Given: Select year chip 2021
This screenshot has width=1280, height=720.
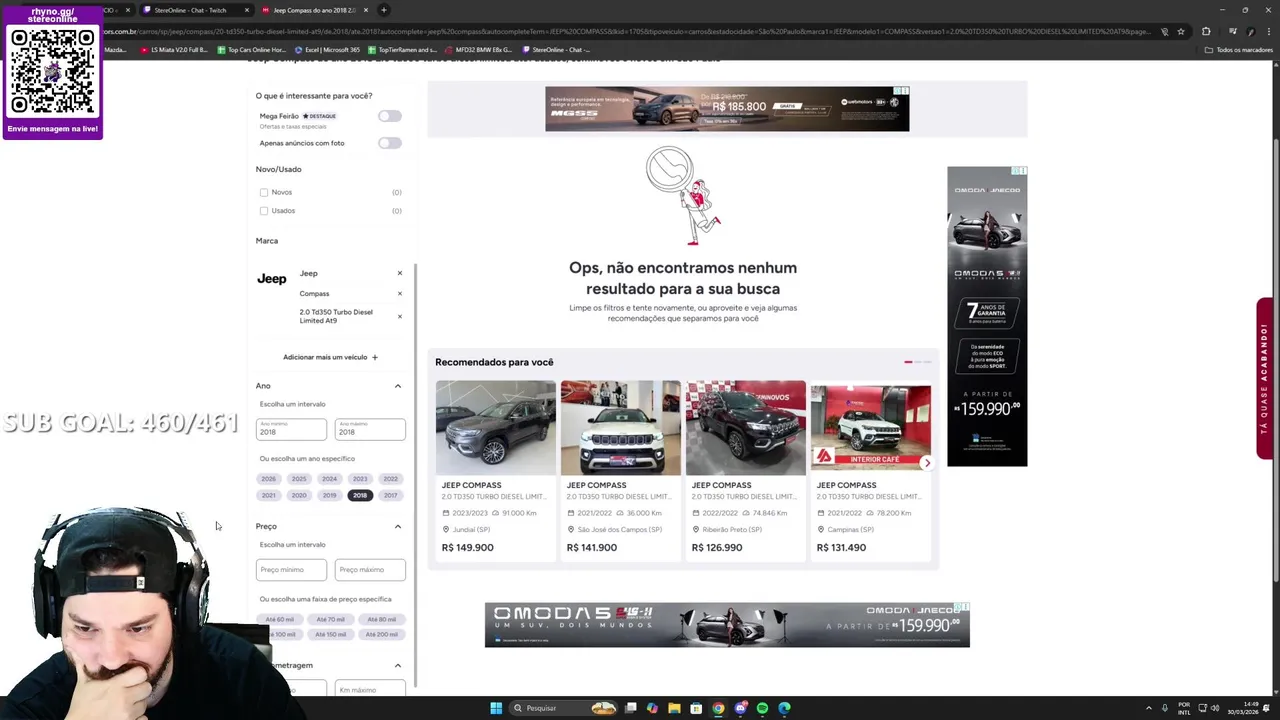Looking at the screenshot, I should (268, 496).
